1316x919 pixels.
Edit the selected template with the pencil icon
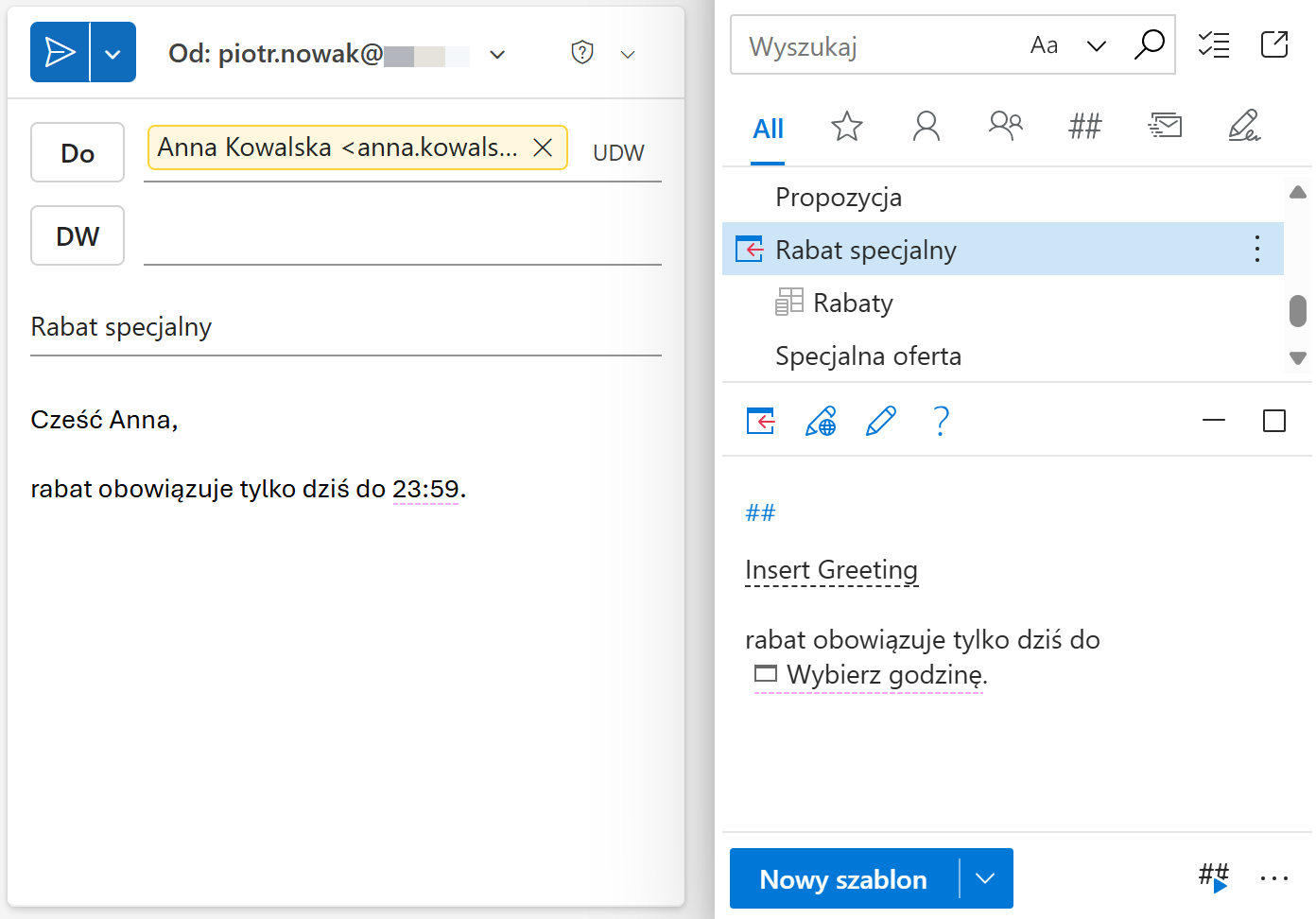coord(880,422)
